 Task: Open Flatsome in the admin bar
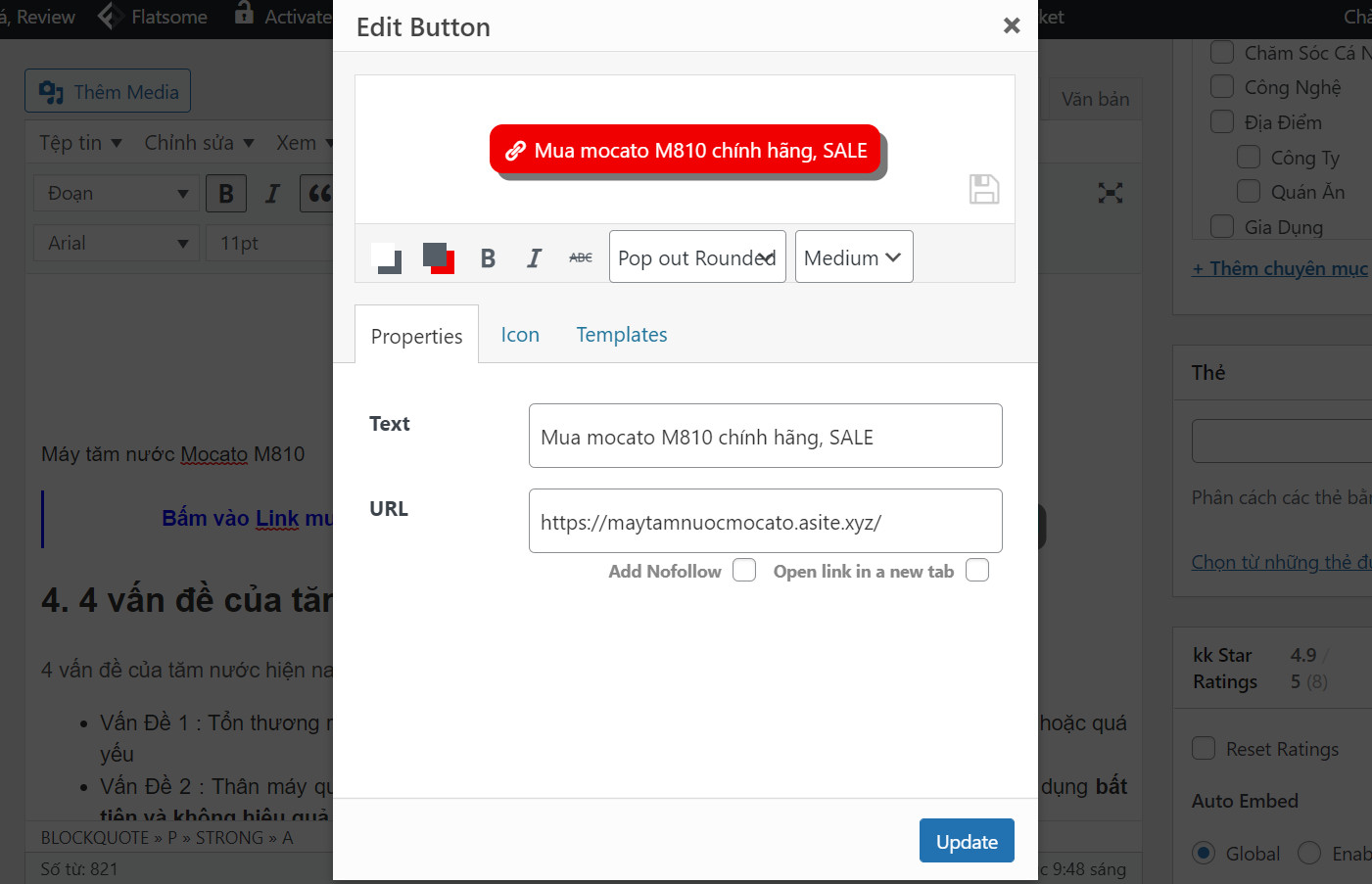[169, 17]
